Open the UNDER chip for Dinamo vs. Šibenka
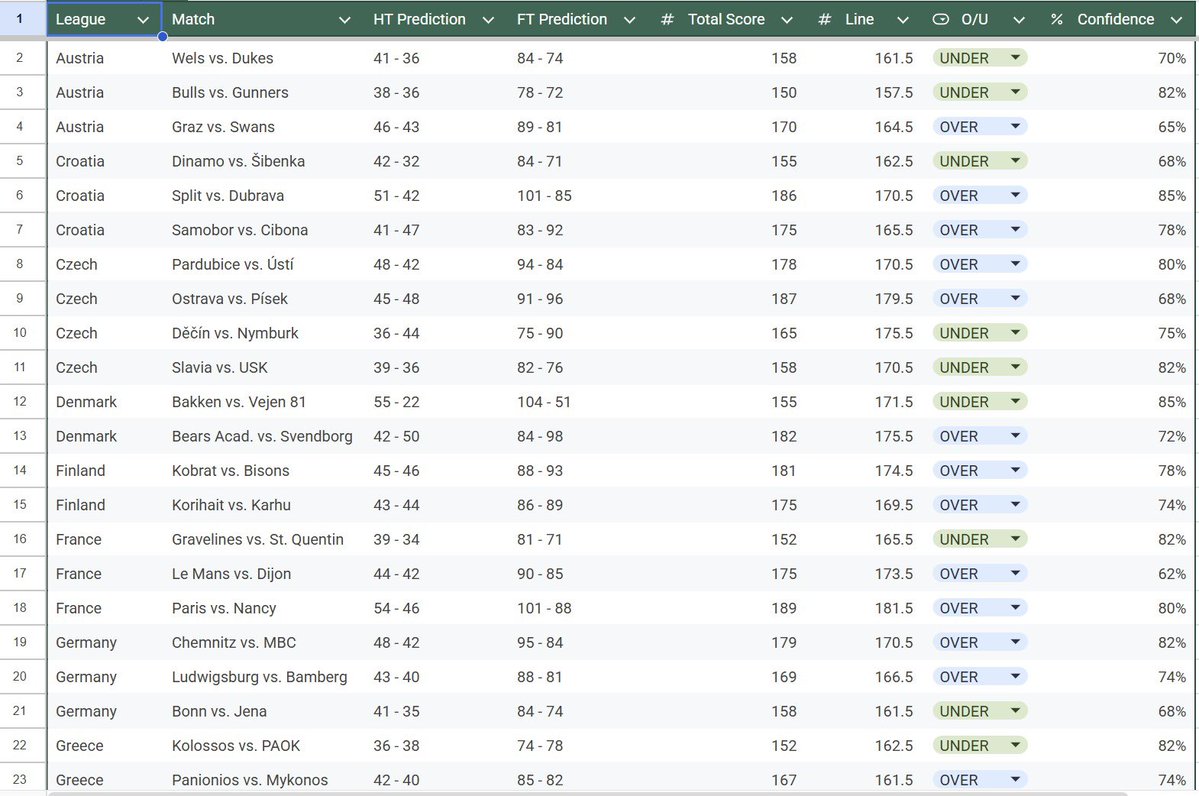Screen dimensions: 1199x796 tap(980, 161)
